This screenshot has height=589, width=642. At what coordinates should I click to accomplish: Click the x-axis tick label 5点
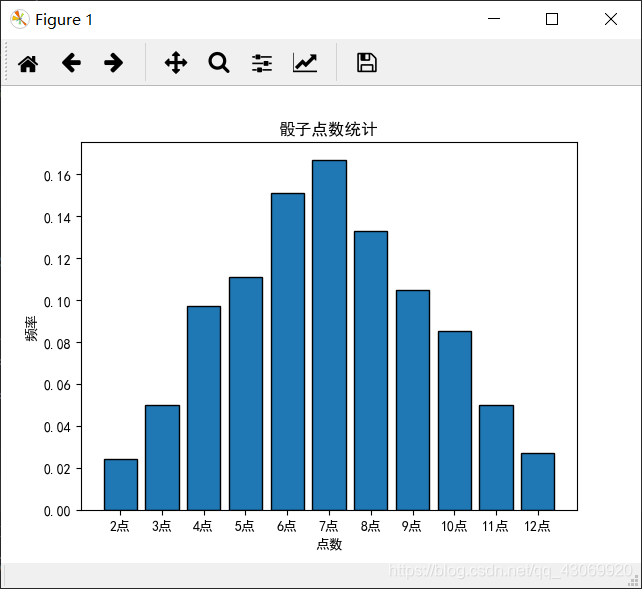[244, 526]
